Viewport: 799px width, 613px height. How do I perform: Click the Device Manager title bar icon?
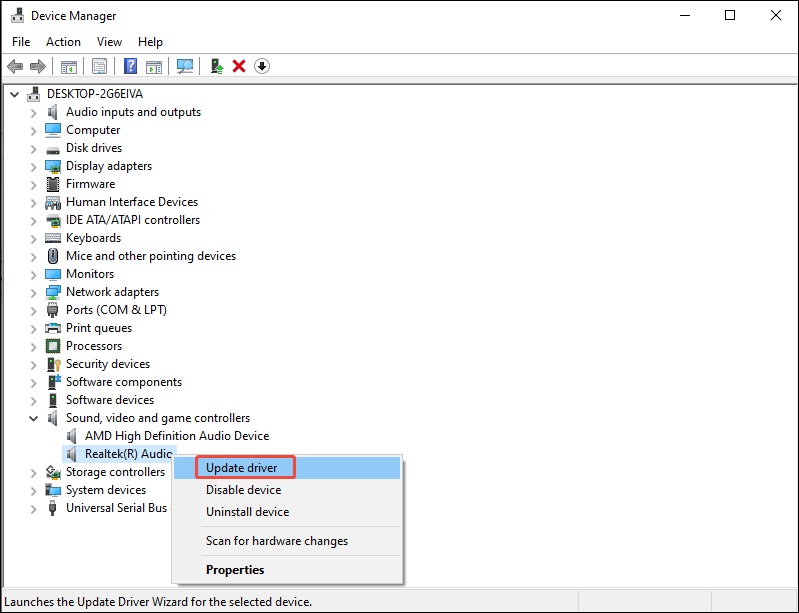18,16
